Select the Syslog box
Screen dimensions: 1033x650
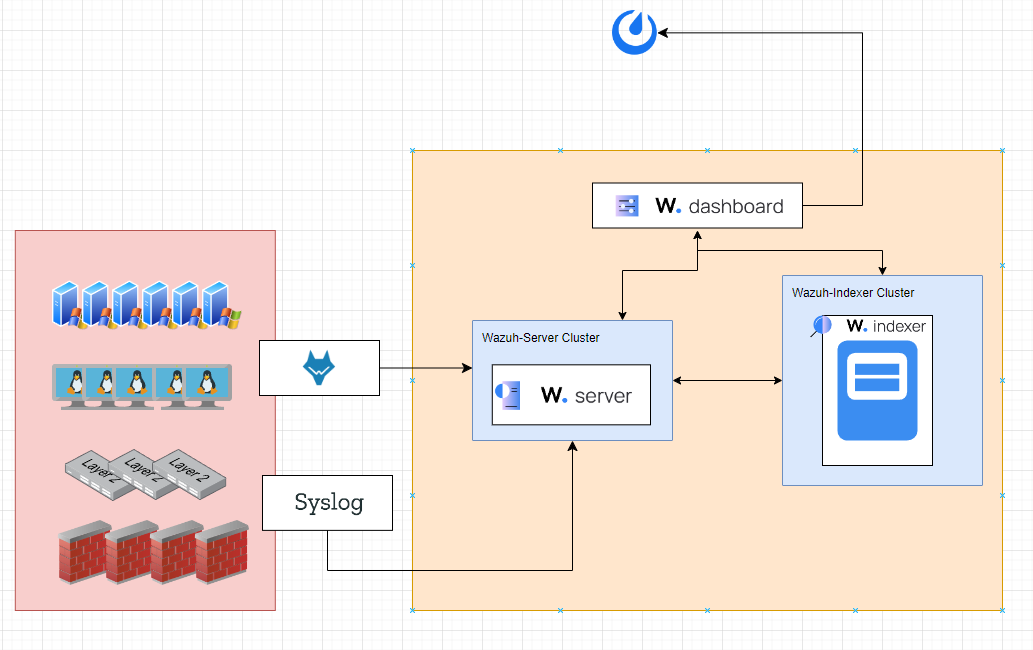pyautogui.click(x=327, y=502)
